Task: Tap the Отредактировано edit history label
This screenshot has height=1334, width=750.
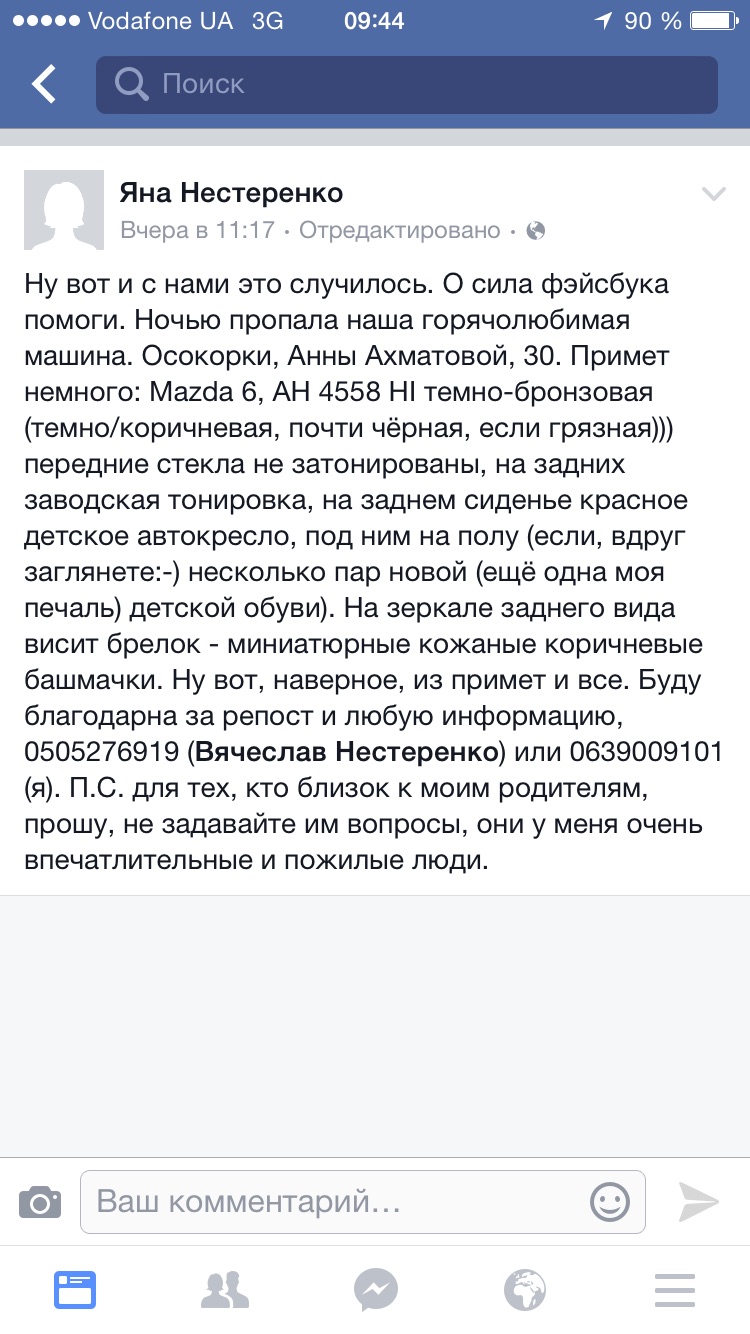Action: pos(400,231)
